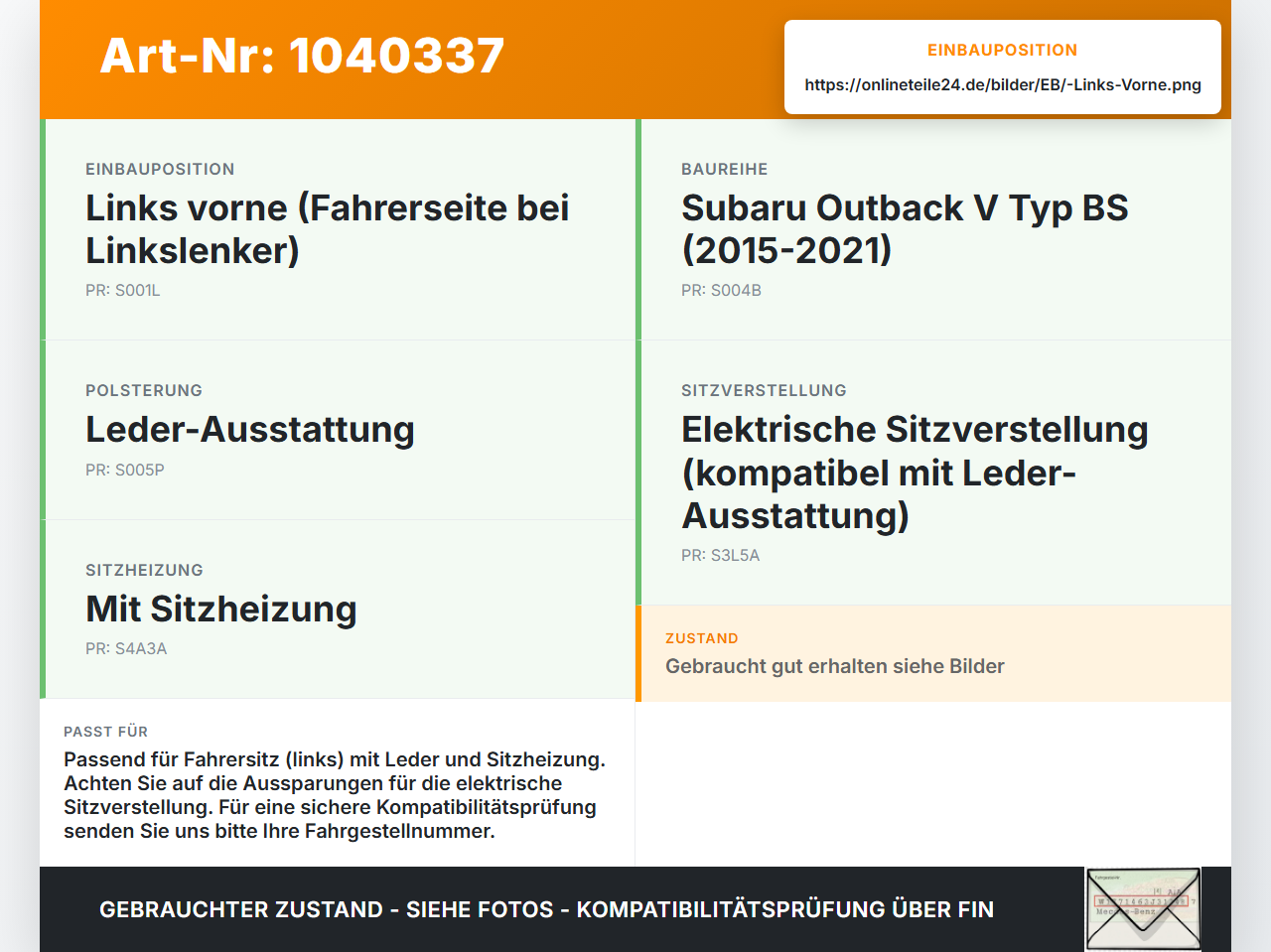
Task: Click the Mit Sitzheizung card
Action: click(x=338, y=610)
